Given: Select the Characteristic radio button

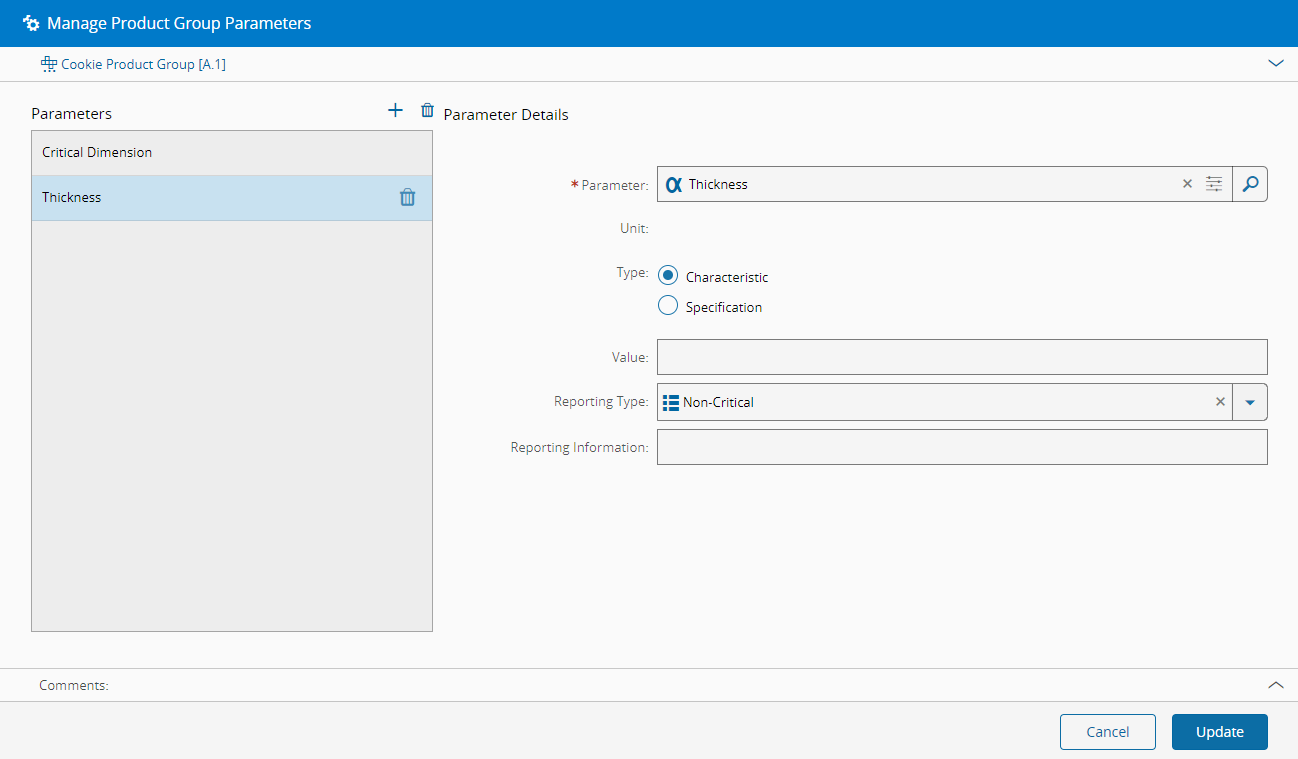Looking at the screenshot, I should pyautogui.click(x=668, y=276).
